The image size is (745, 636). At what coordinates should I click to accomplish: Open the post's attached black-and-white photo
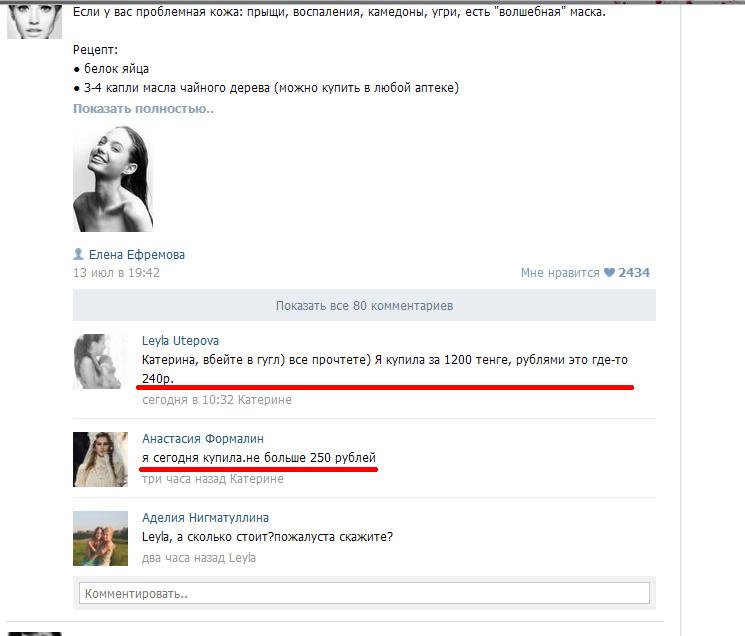coord(113,179)
